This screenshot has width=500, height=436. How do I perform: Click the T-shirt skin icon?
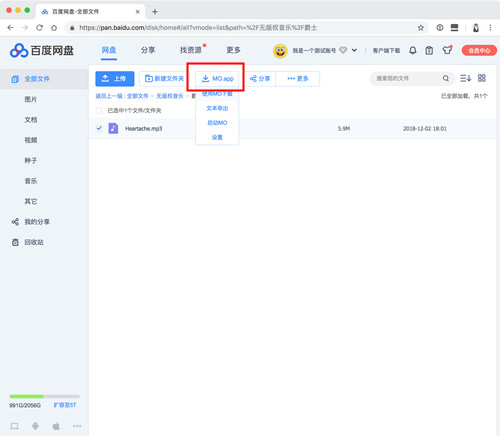[447, 50]
